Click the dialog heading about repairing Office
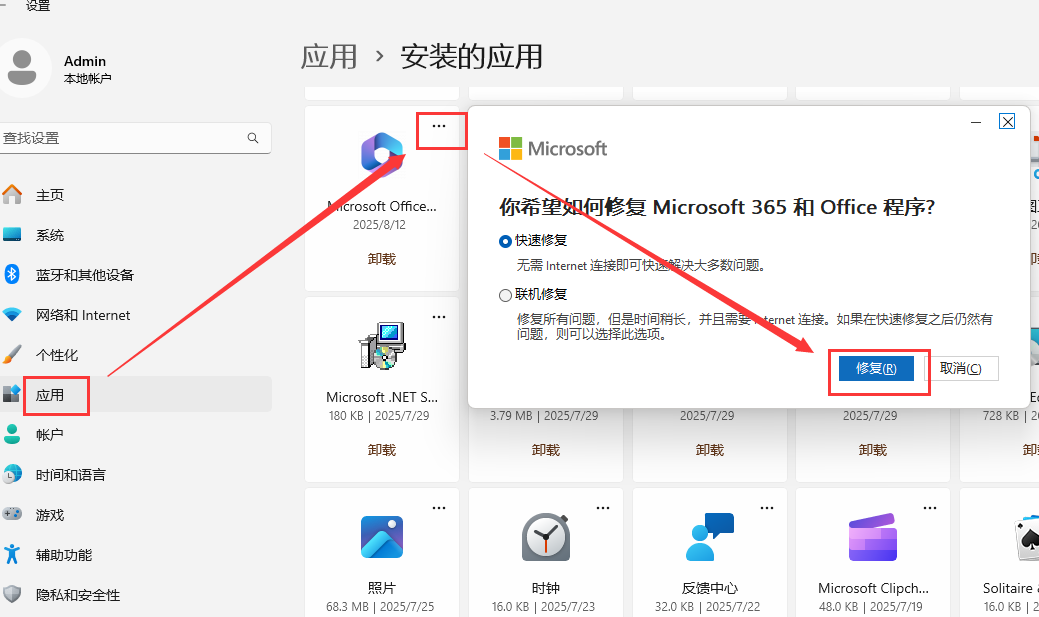The image size is (1039, 617). pos(717,207)
